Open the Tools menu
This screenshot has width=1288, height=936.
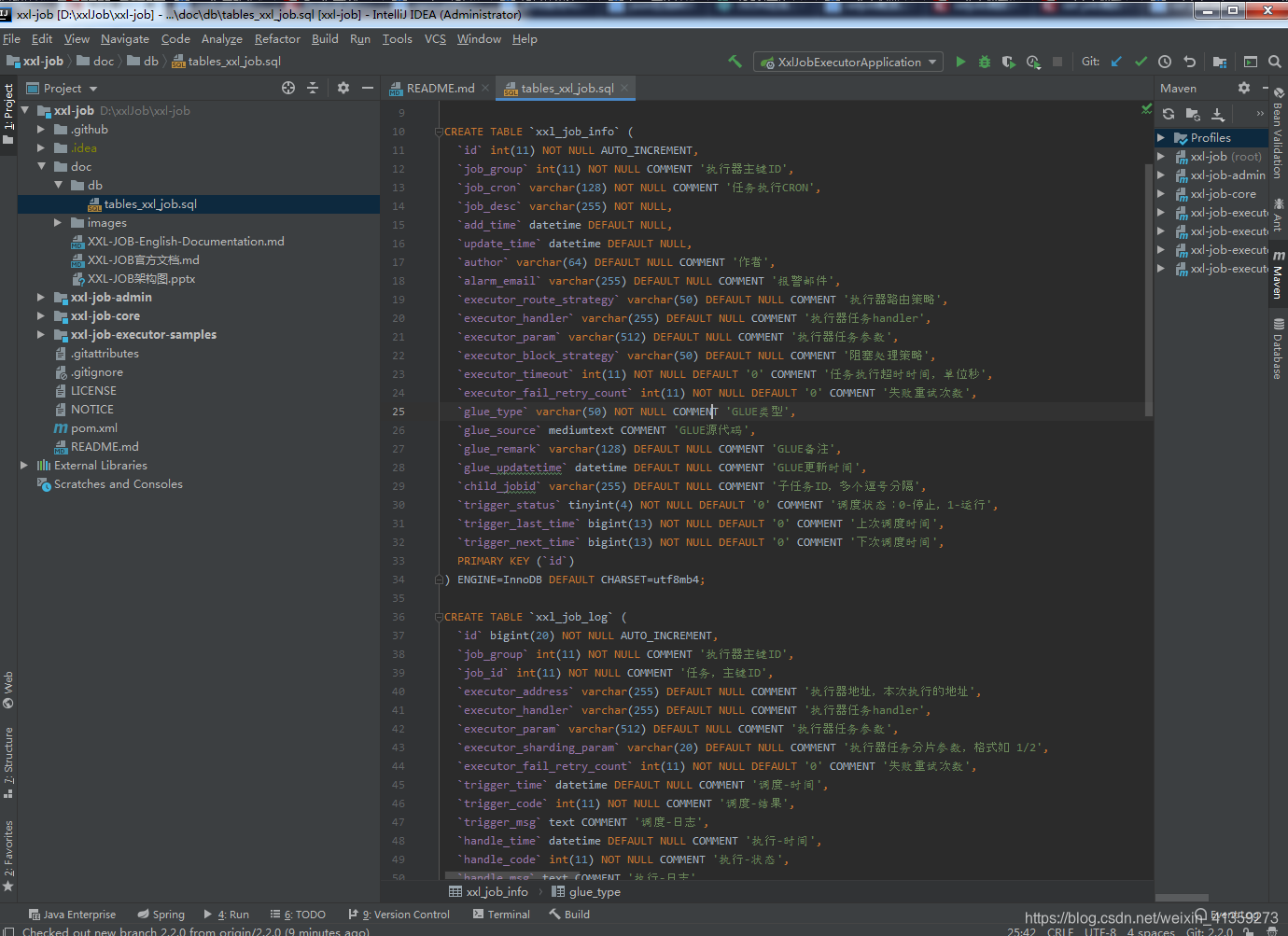397,39
